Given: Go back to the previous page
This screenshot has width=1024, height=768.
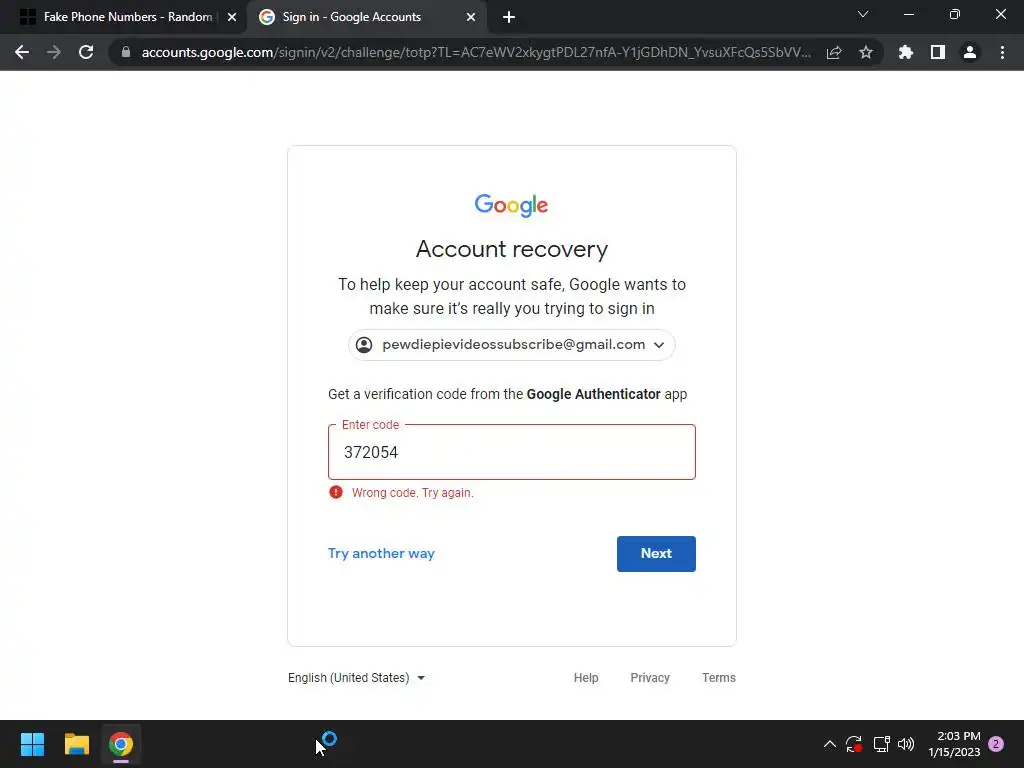Looking at the screenshot, I should coord(22,52).
